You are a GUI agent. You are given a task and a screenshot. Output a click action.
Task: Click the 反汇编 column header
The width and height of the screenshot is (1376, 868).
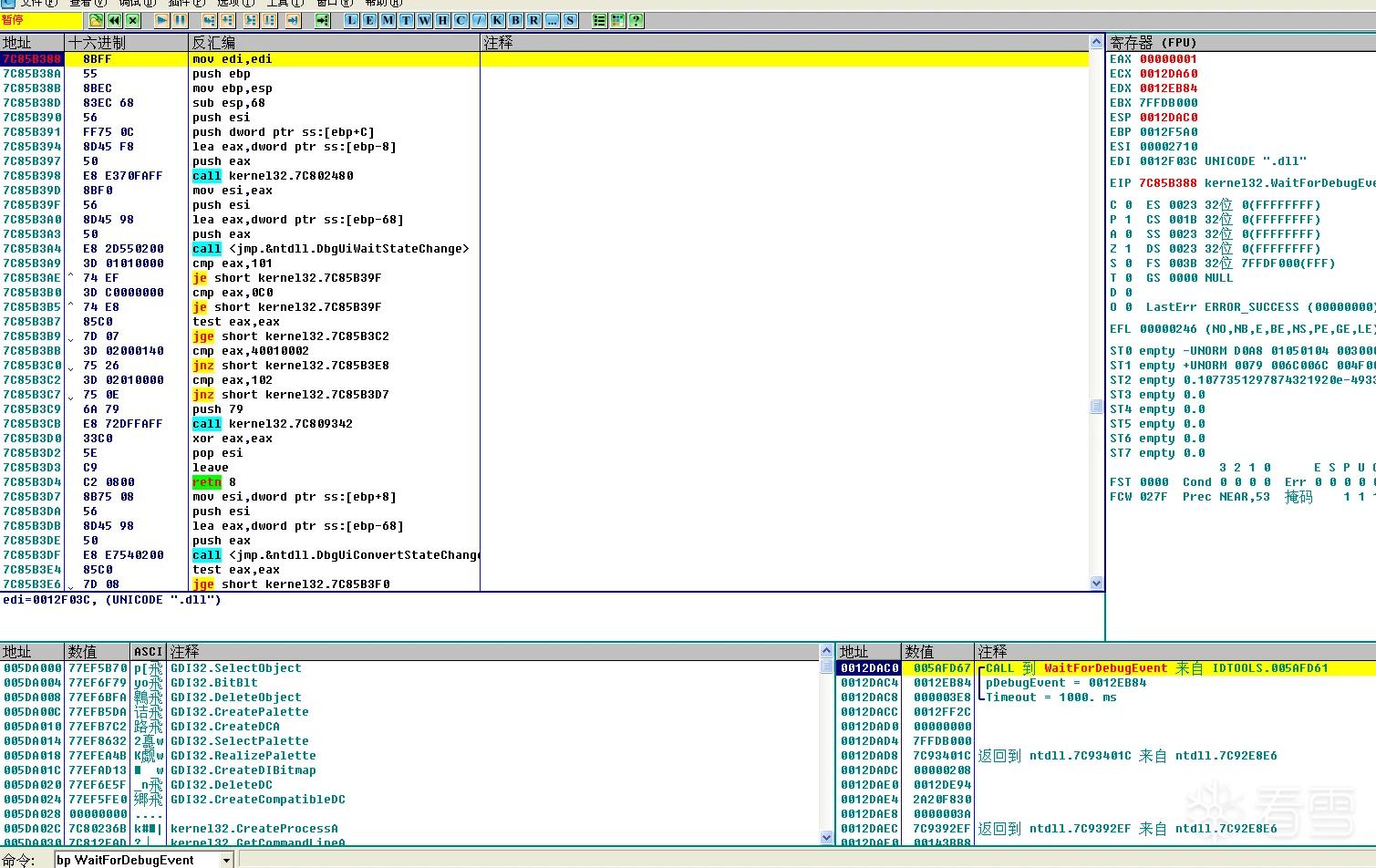[x=334, y=43]
